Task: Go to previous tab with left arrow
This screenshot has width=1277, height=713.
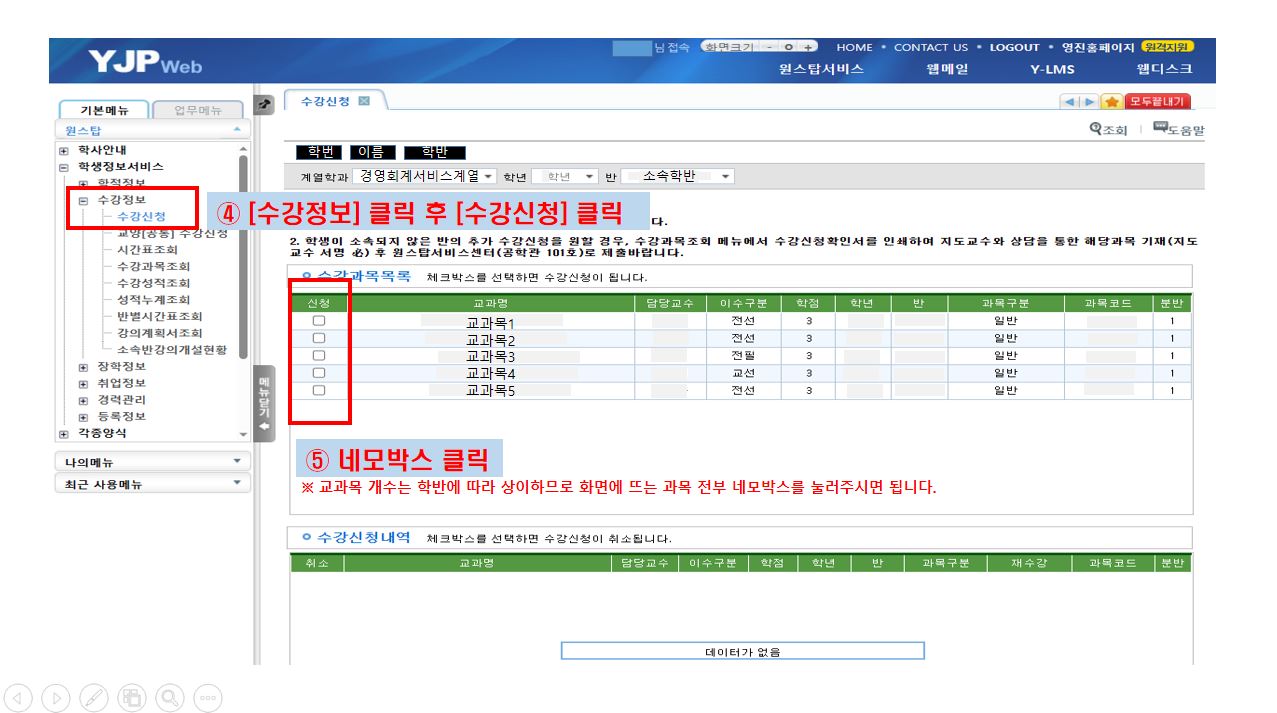Action: pyautogui.click(x=1069, y=102)
